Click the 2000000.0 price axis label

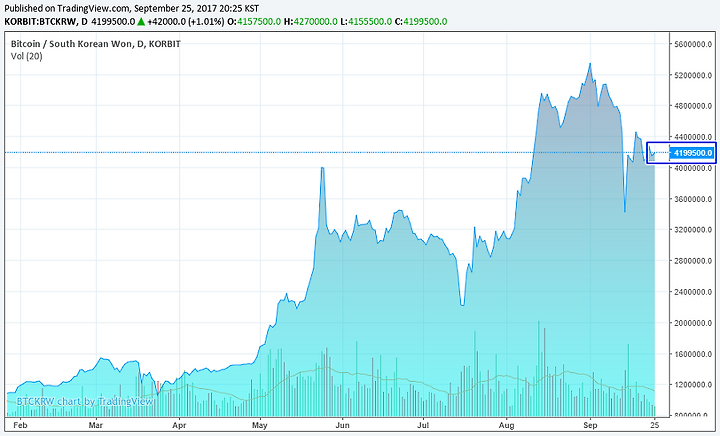(693, 323)
